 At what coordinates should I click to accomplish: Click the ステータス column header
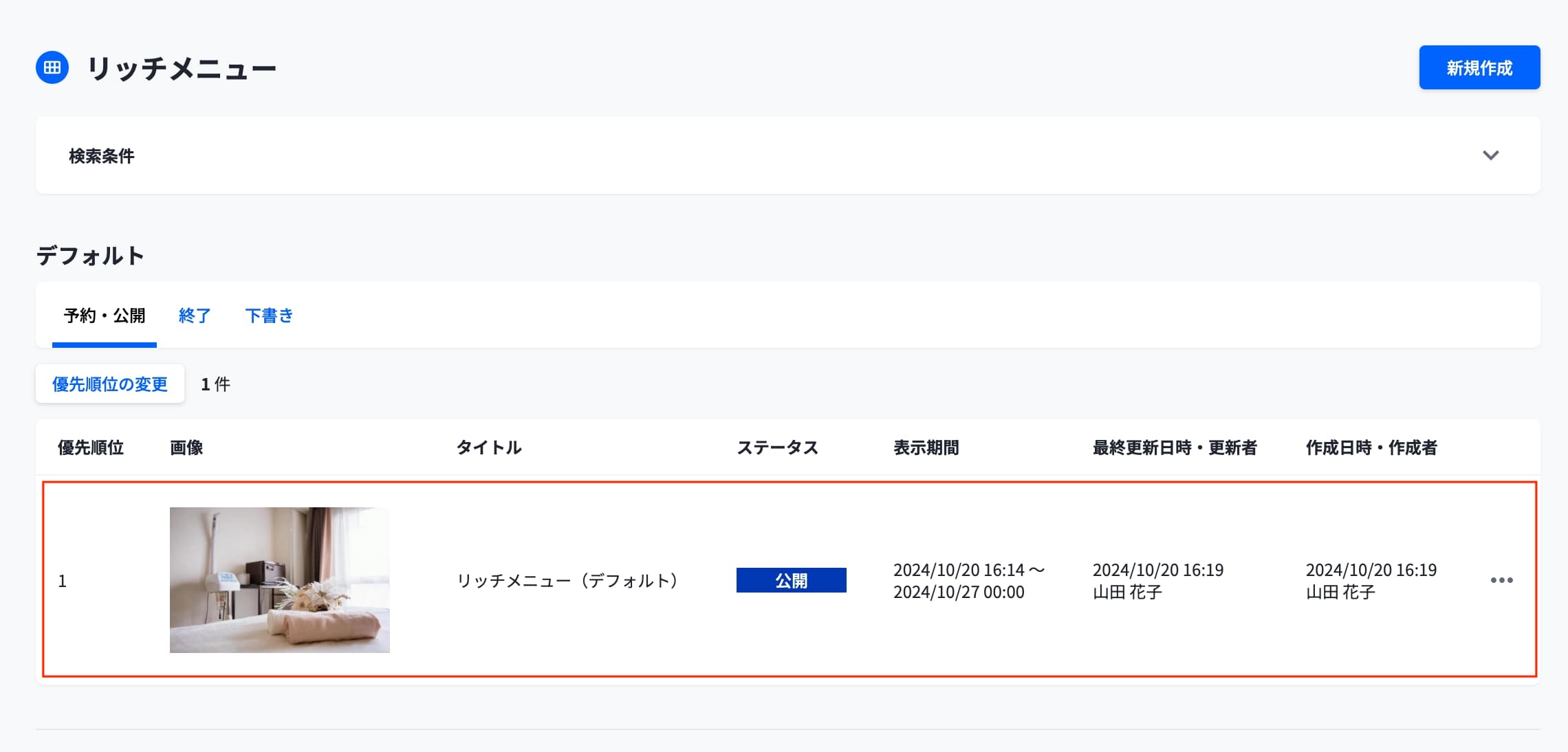(x=777, y=447)
